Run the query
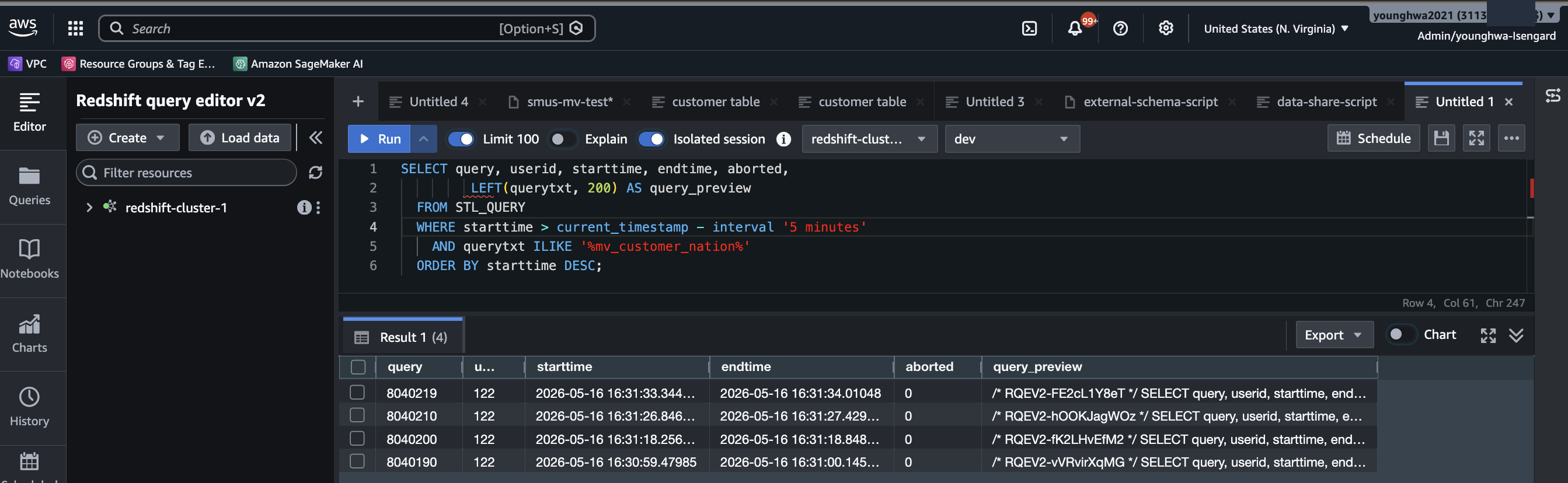Image resolution: width=1568 pixels, height=483 pixels. tap(379, 139)
